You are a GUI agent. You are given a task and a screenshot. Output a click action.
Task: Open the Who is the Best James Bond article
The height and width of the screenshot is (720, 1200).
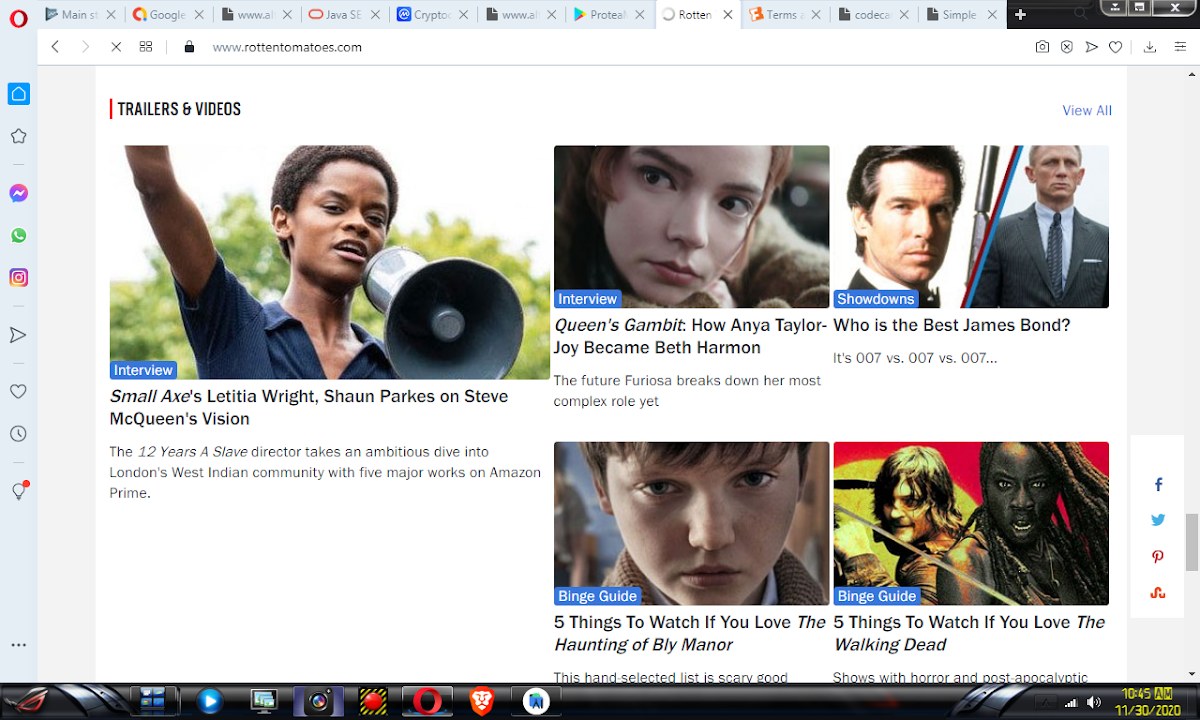[951, 325]
